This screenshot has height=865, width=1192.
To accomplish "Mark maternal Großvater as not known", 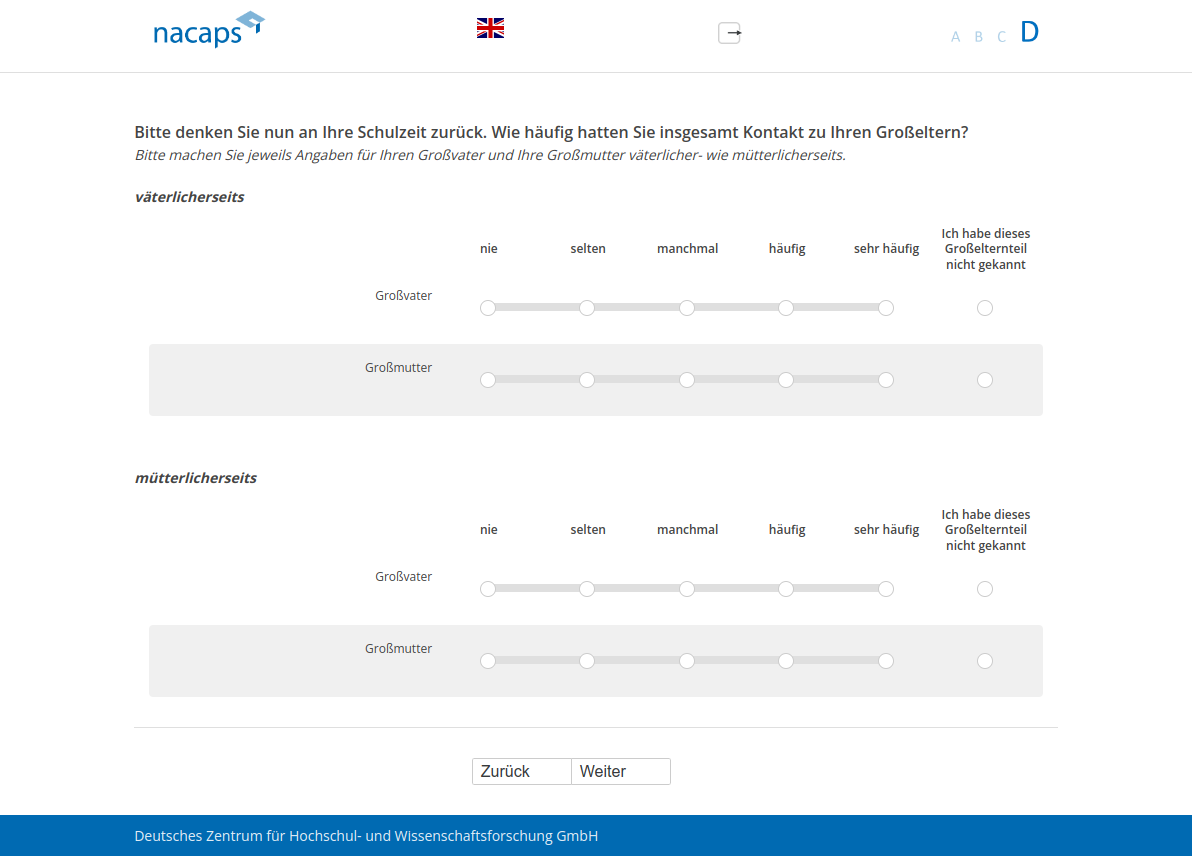I will [985, 589].
